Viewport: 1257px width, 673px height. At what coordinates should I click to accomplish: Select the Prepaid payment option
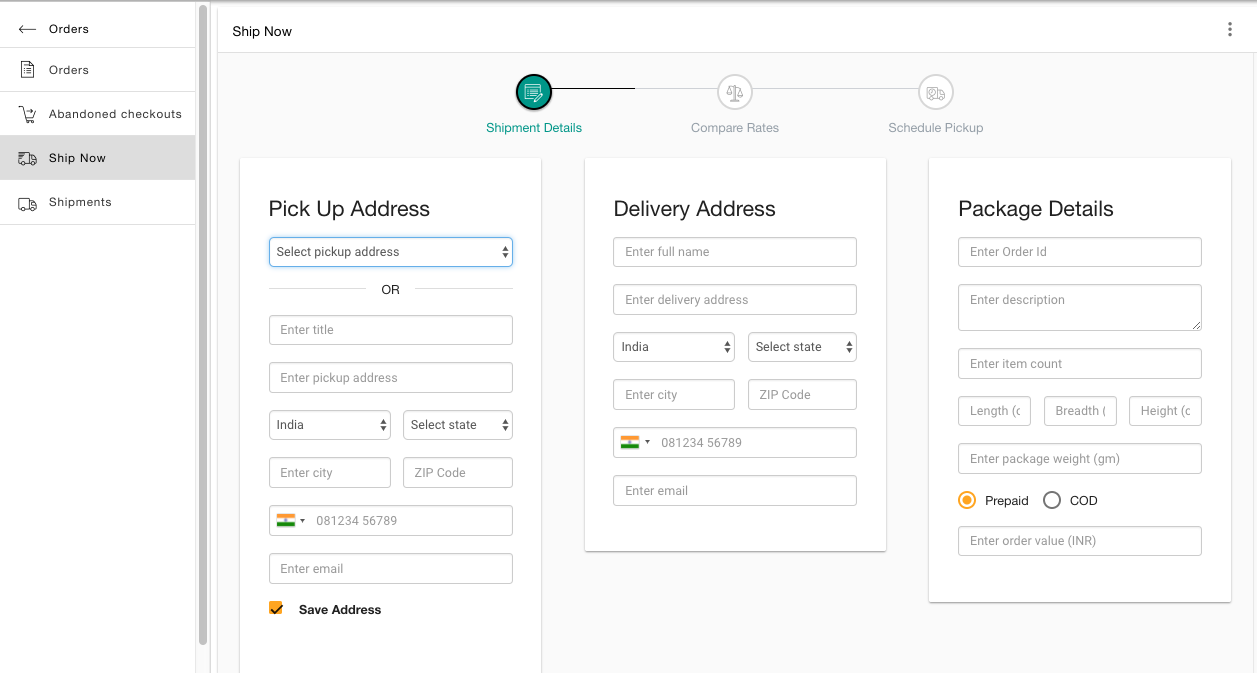coord(967,500)
